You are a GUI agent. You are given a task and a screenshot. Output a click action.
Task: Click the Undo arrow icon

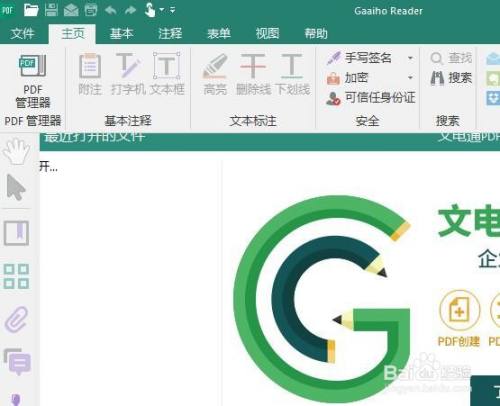click(110, 10)
